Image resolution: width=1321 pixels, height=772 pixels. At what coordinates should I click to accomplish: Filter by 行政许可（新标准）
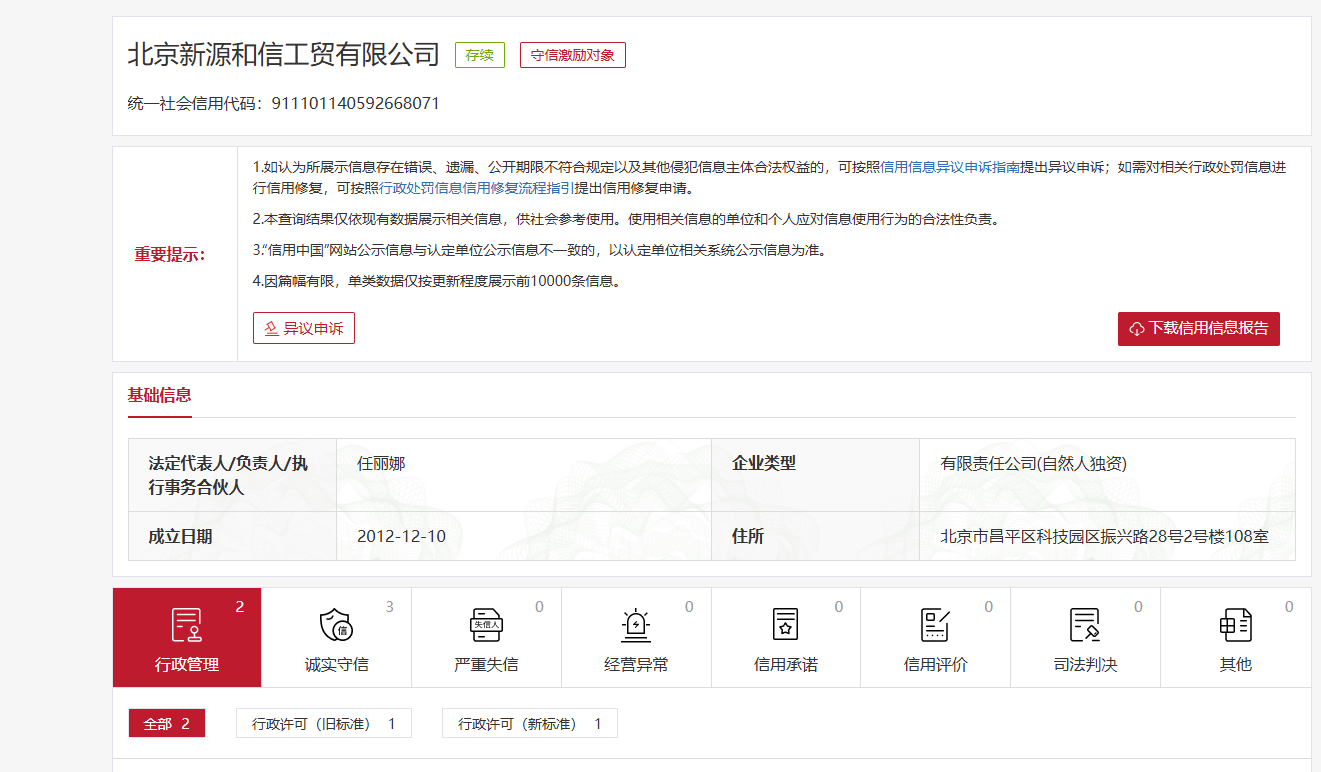[x=529, y=723]
